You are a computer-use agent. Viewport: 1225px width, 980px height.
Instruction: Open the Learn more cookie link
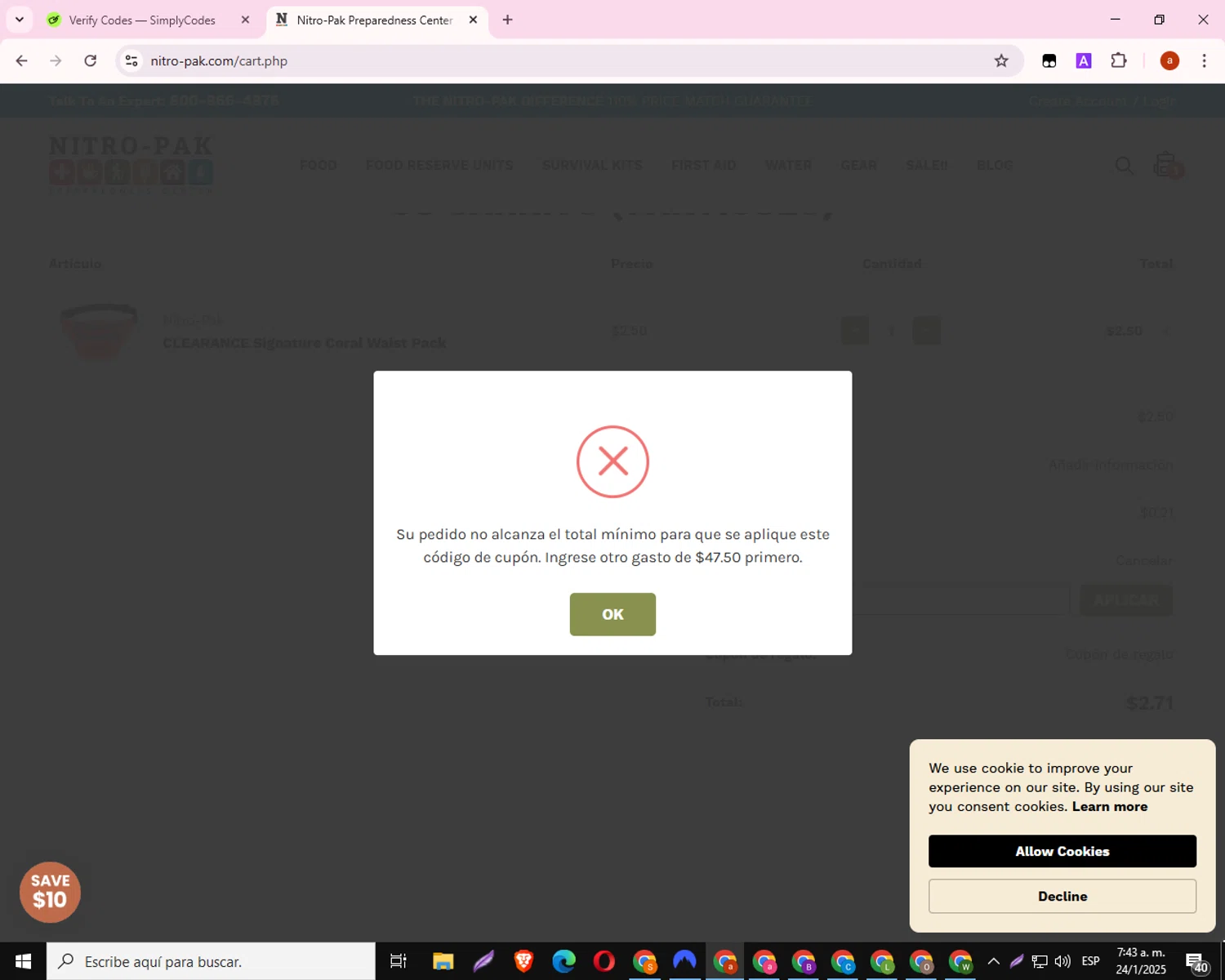pyautogui.click(x=1109, y=806)
